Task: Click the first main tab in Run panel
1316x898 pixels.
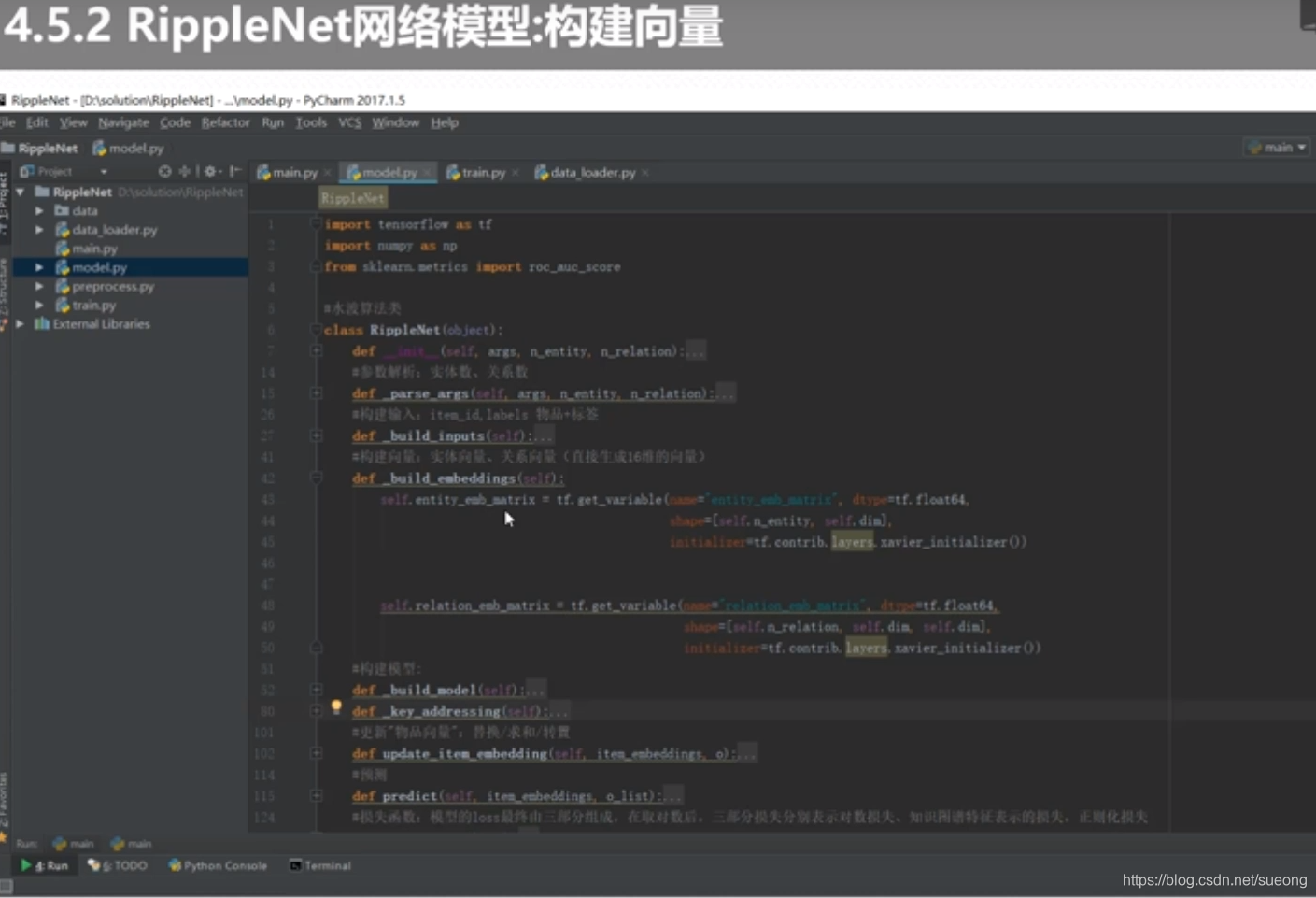Action: 74,843
